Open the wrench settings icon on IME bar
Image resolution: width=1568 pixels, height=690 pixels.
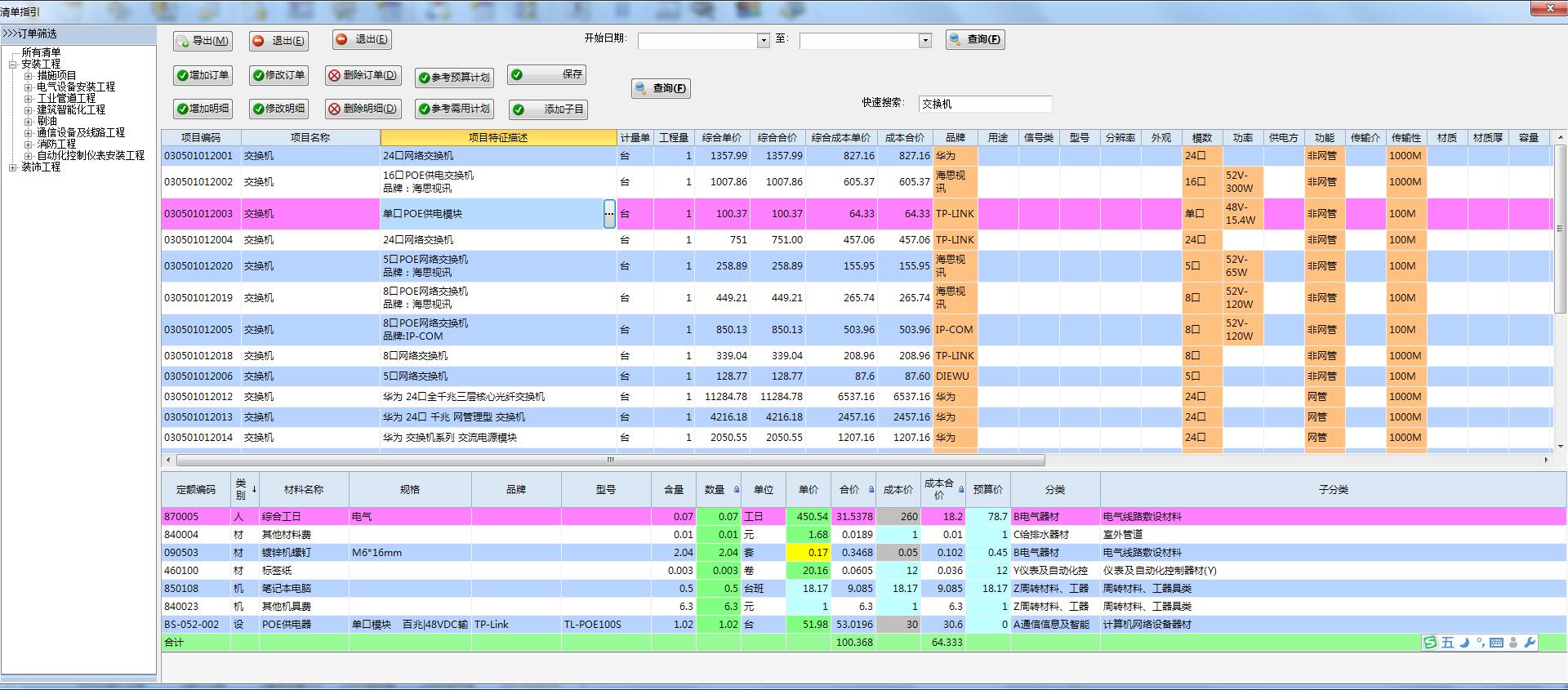pos(1530,643)
